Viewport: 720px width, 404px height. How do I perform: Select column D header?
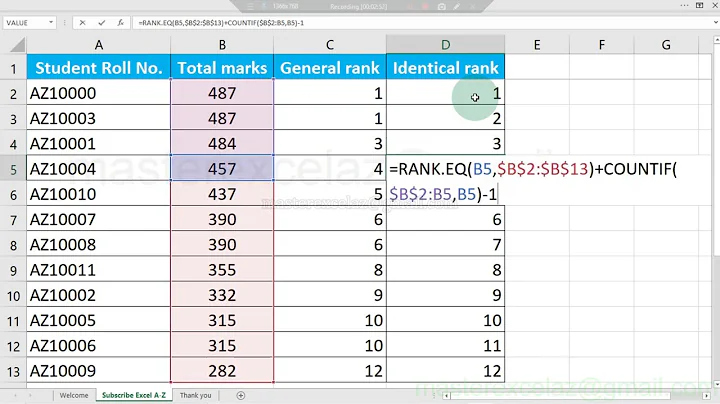445,45
